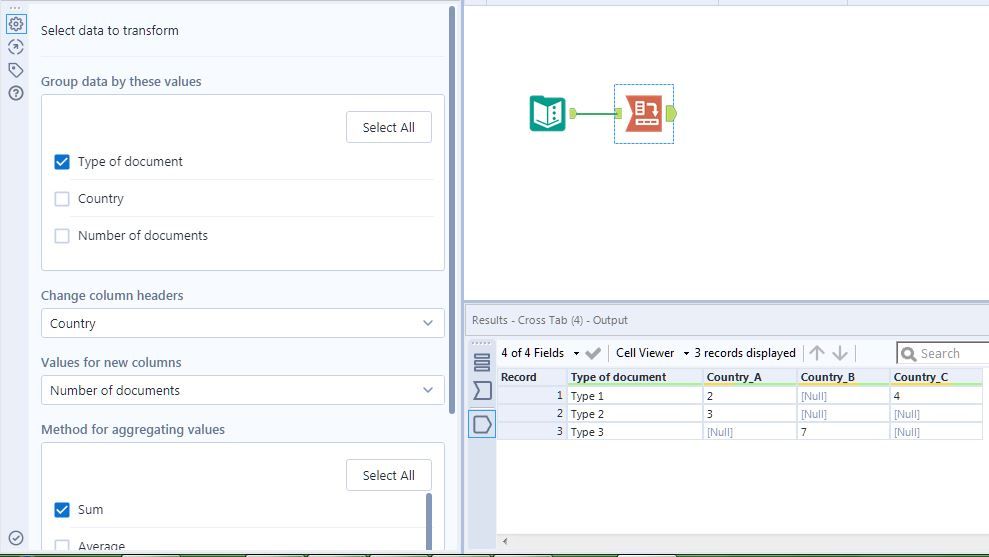The image size is (989, 557).
Task: Click the configuration panel vertical scrollbar
Action: [x=452, y=210]
